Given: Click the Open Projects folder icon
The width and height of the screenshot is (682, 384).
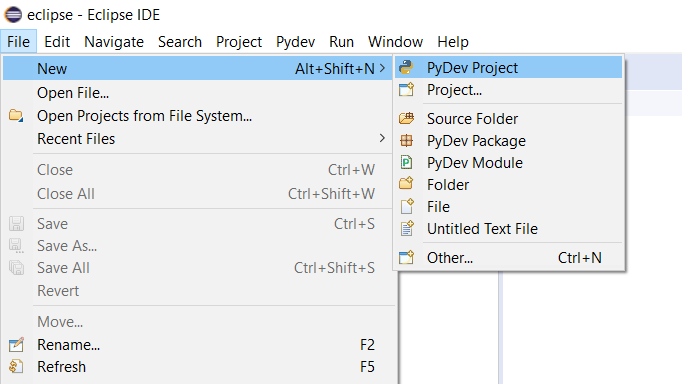Looking at the screenshot, I should tap(16, 116).
